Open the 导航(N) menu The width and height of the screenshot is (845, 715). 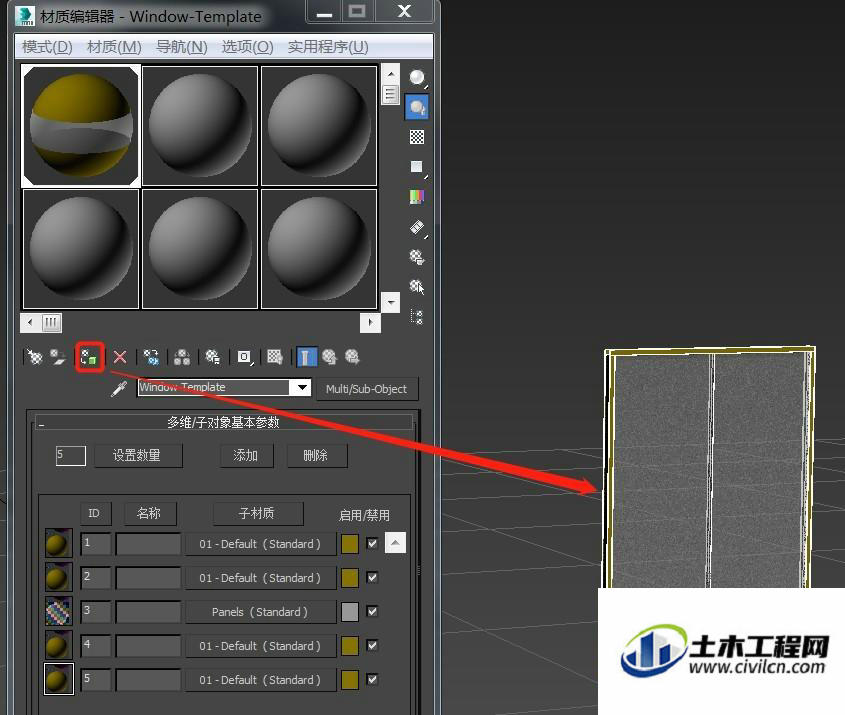pyautogui.click(x=182, y=47)
